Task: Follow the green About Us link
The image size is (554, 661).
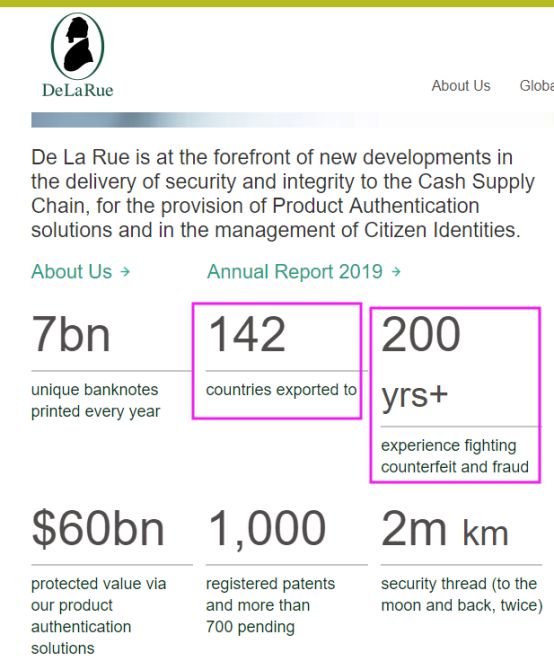Action: [x=72, y=271]
